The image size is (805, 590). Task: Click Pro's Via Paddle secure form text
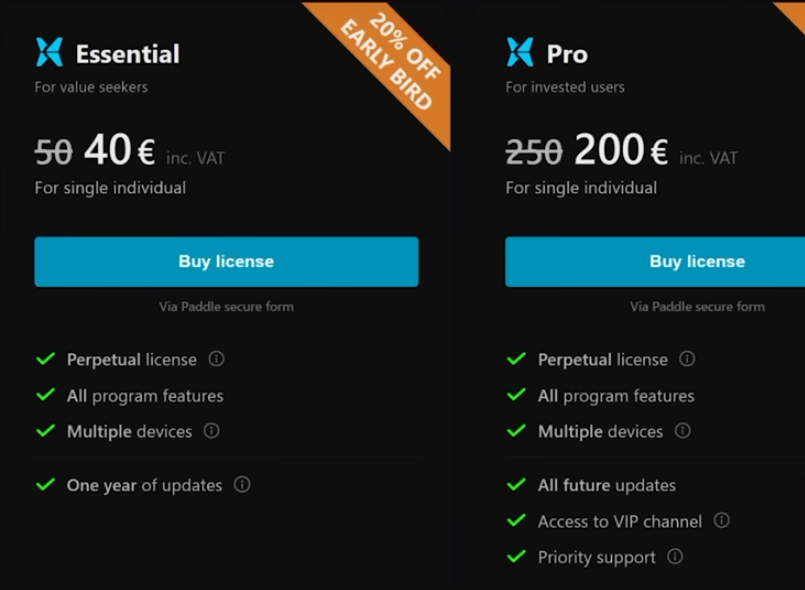coord(697,307)
